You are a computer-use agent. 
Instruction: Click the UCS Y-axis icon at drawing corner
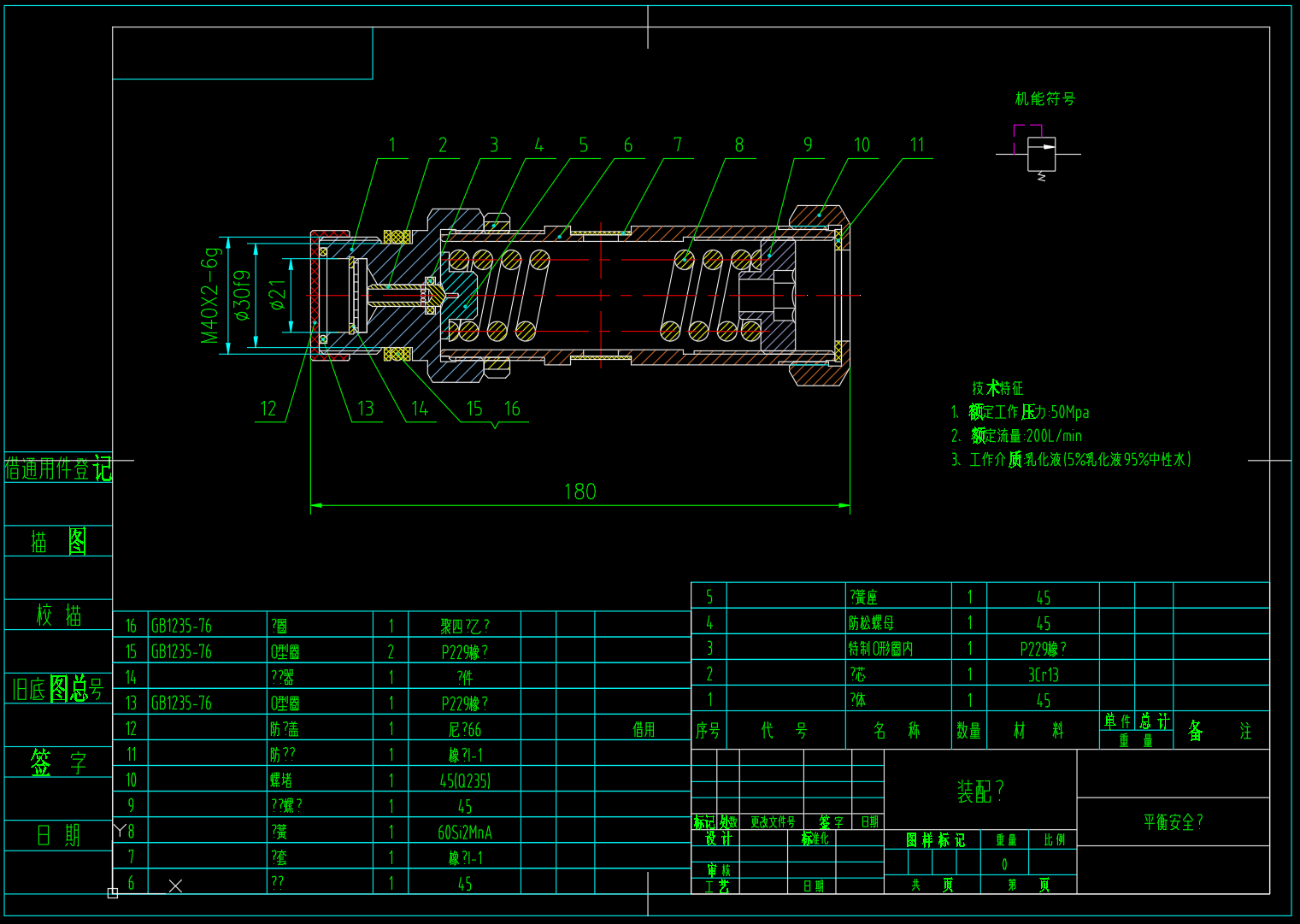click(120, 830)
